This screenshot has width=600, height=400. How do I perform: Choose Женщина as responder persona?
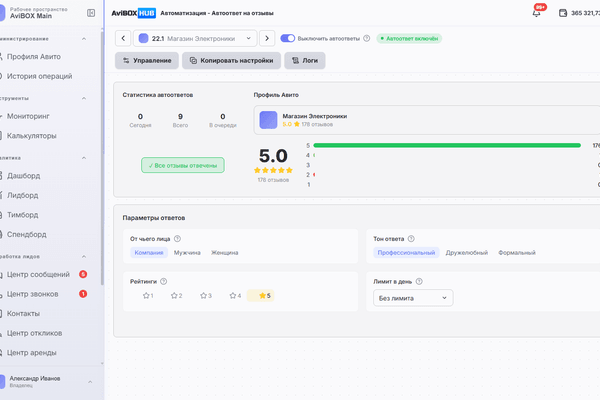click(x=225, y=253)
